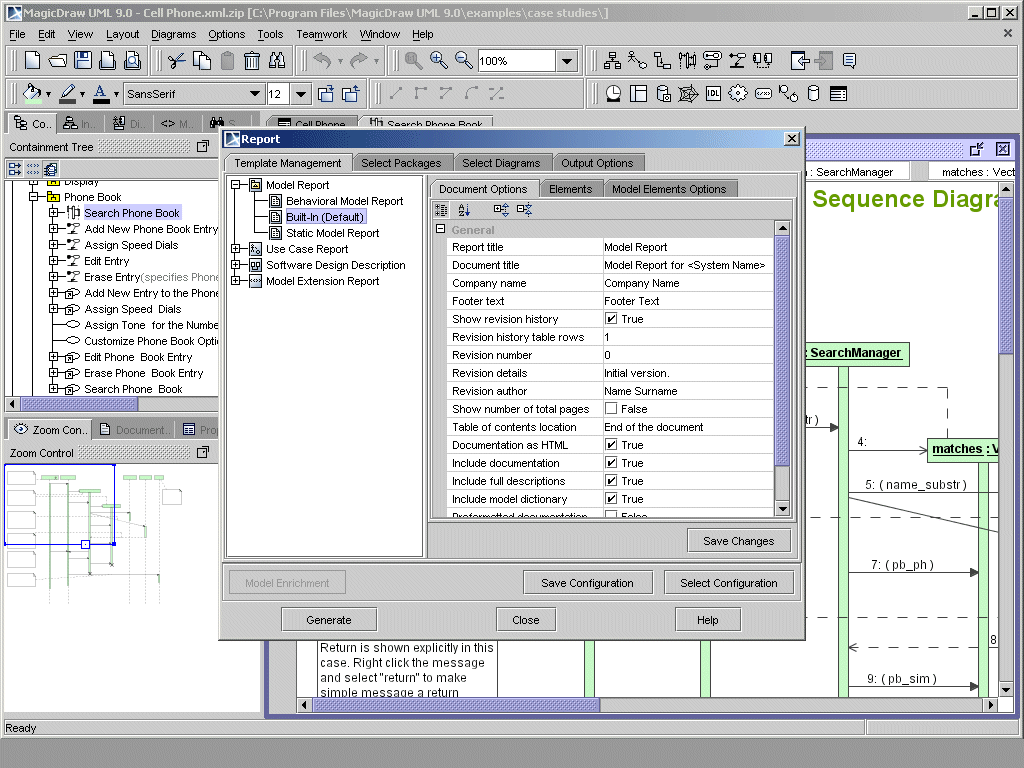Uncheck Include model dictionary
1024x768 pixels.
click(611, 499)
